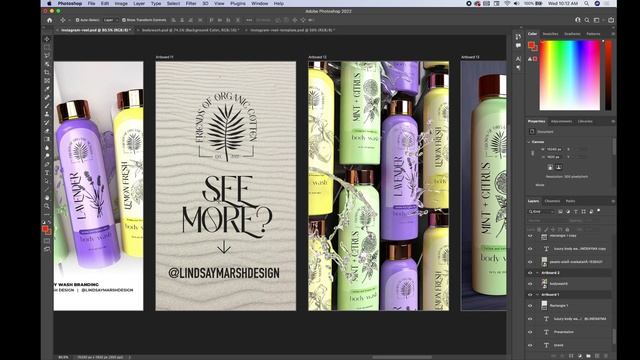Screen dimensions: 640x360
Task: Filter layers by pixel layers icon
Action: [x=560, y=212]
